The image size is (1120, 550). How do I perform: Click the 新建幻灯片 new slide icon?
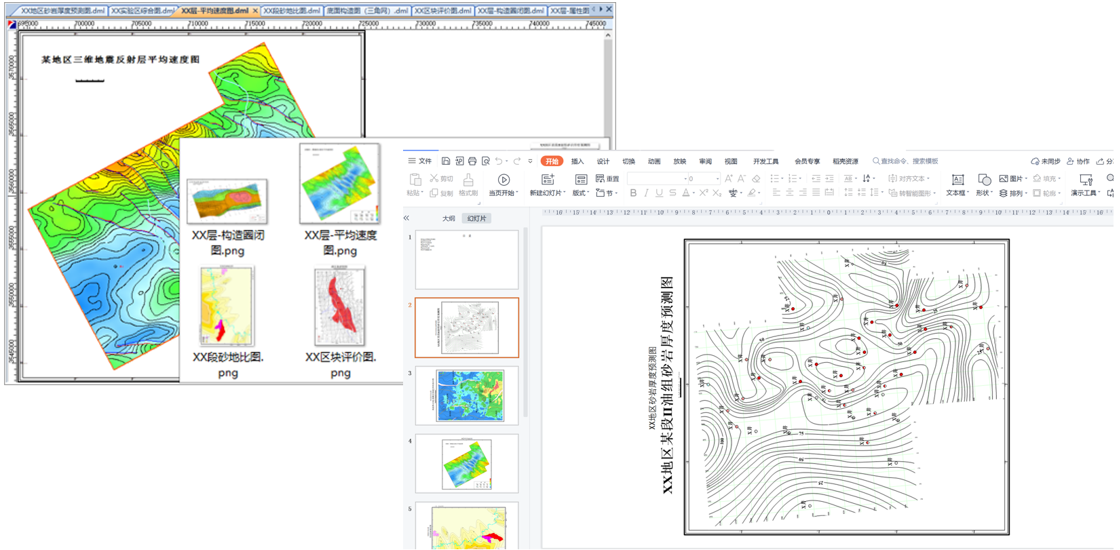pyautogui.click(x=547, y=180)
